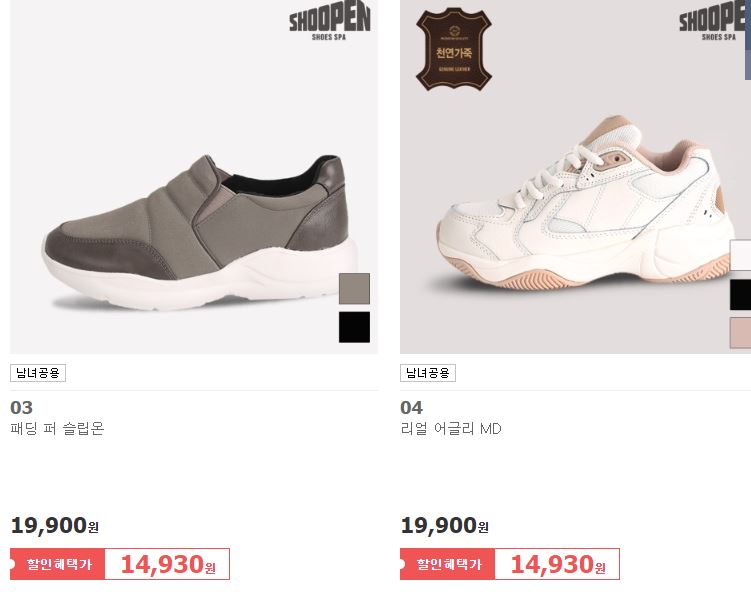Open product link 리얼 어글리 MD

click(x=451, y=428)
